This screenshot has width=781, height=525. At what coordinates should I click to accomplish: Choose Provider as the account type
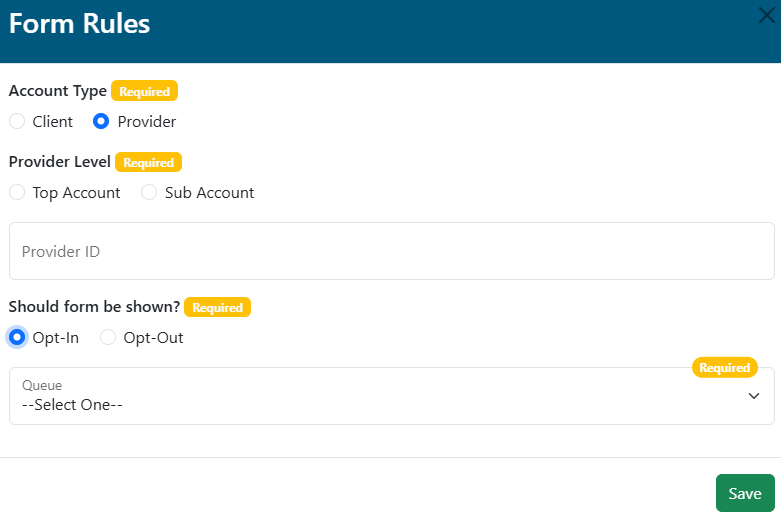(x=101, y=122)
